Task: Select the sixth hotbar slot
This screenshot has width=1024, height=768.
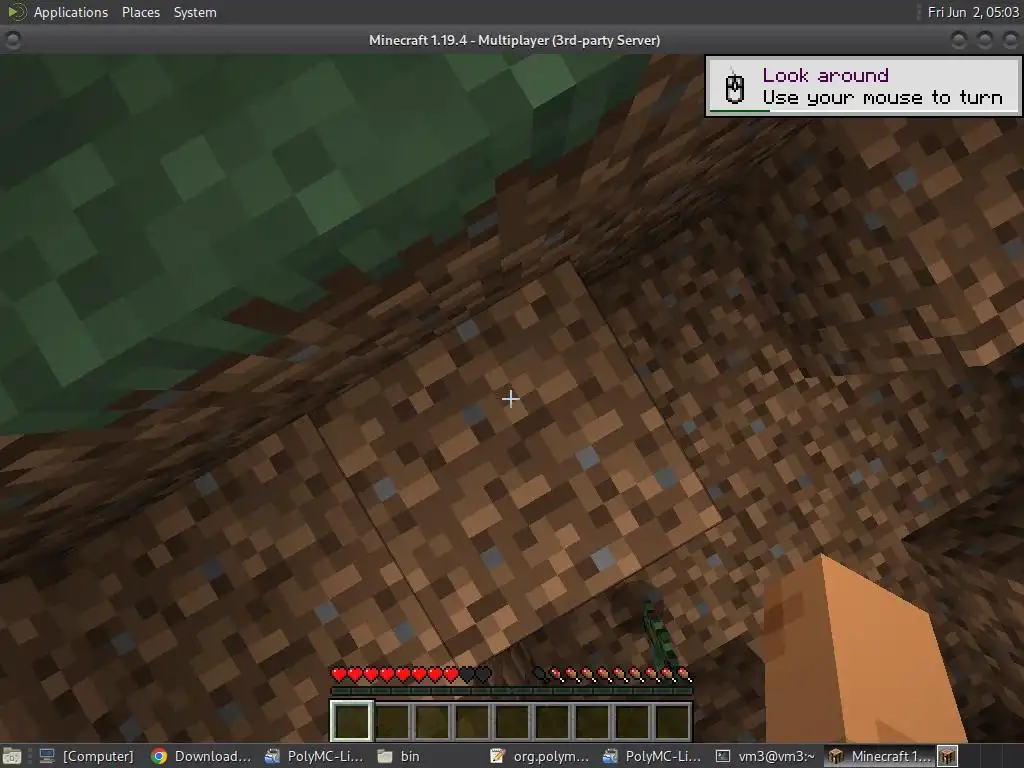Action: [552, 721]
